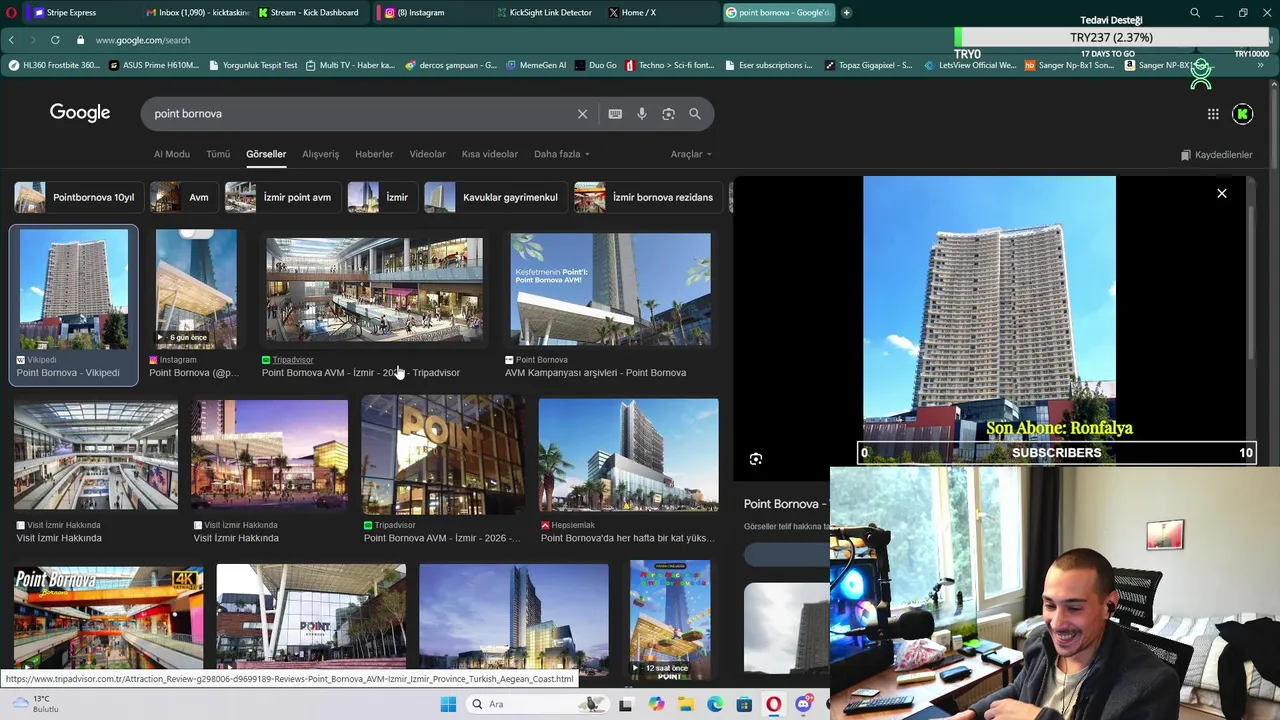Open the Google account avatar menu
The height and width of the screenshot is (720, 1280).
[1243, 114]
